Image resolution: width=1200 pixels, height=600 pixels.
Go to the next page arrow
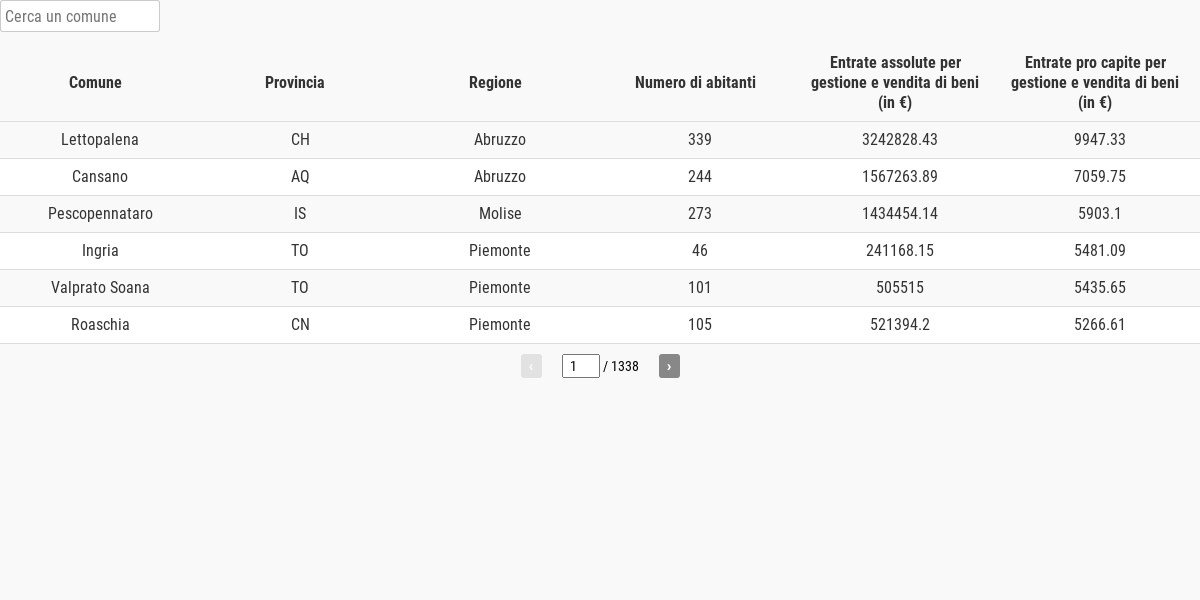point(669,366)
